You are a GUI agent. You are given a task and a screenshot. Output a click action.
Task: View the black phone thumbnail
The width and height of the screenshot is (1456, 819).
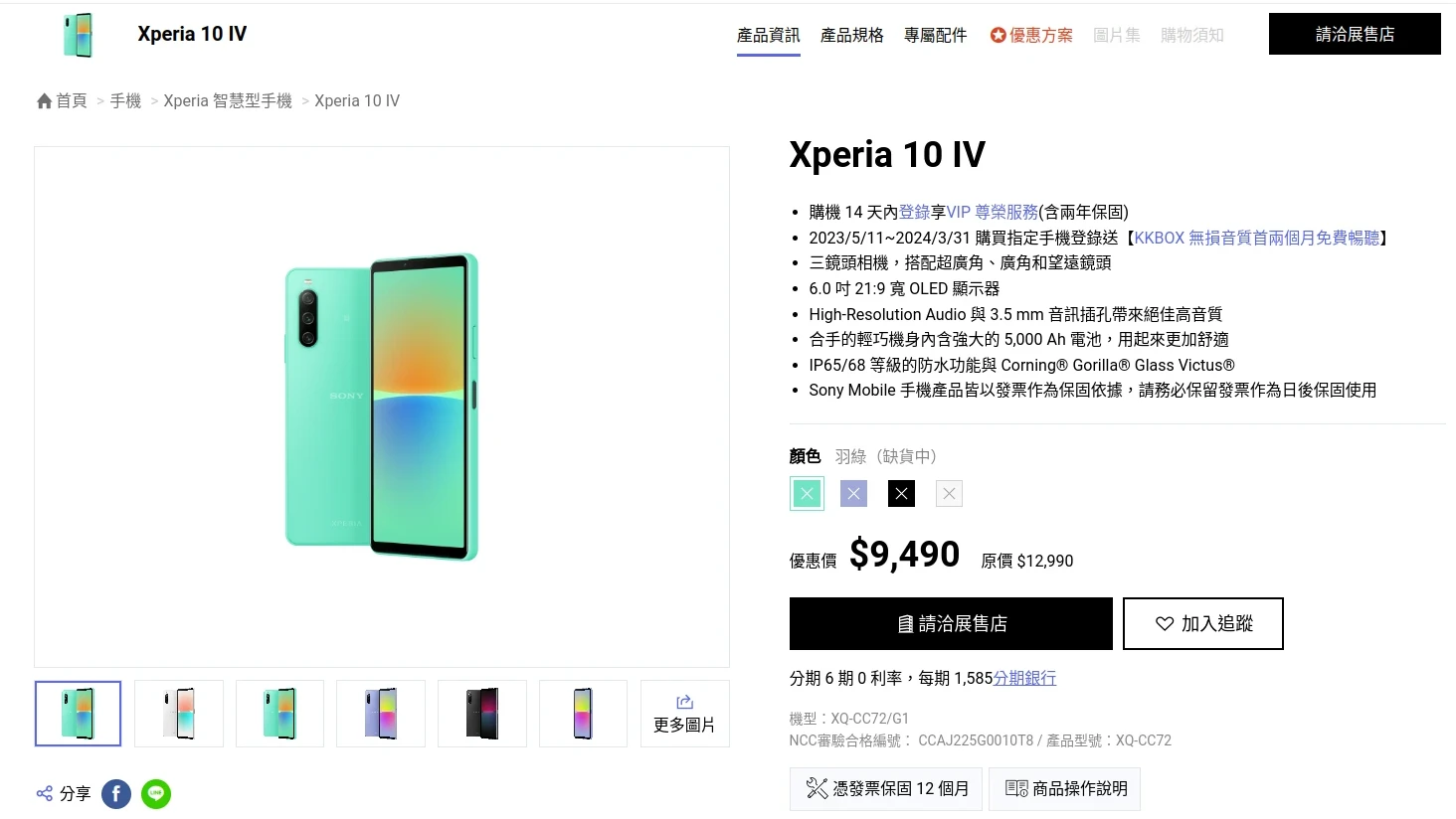pyautogui.click(x=482, y=714)
